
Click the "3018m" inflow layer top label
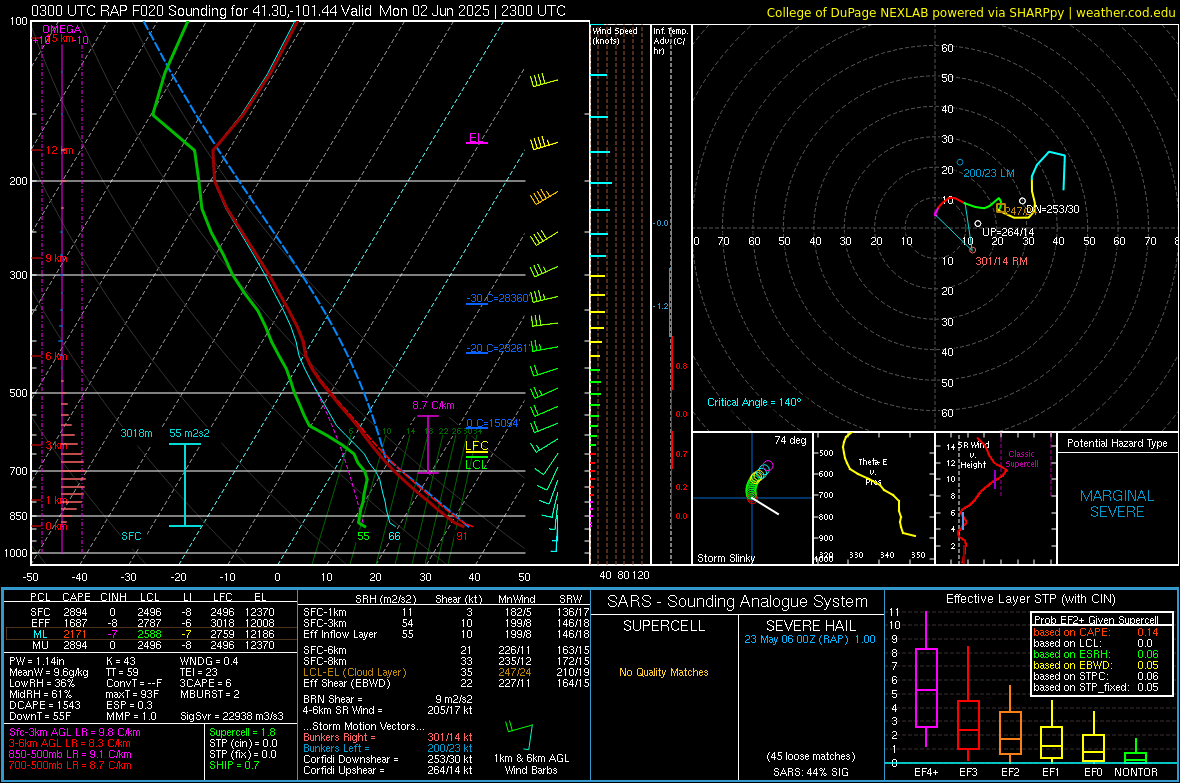coord(136,434)
